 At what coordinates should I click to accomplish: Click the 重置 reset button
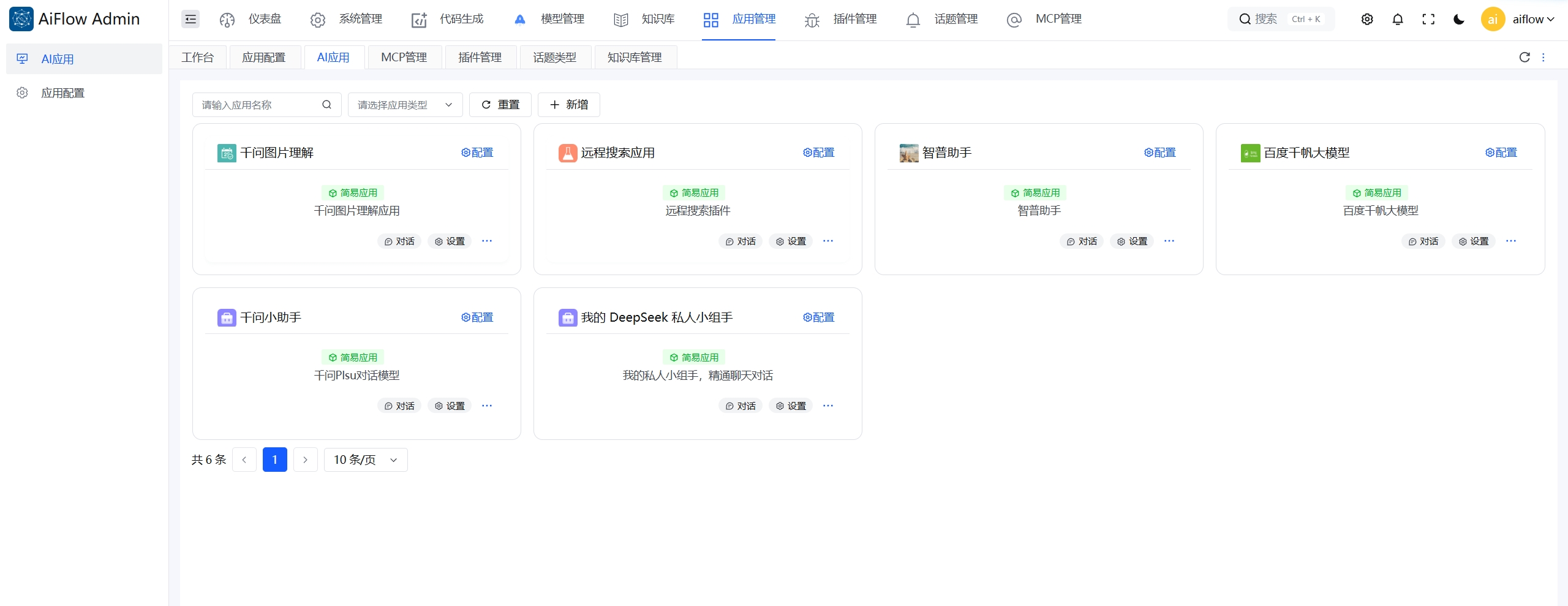(x=499, y=104)
